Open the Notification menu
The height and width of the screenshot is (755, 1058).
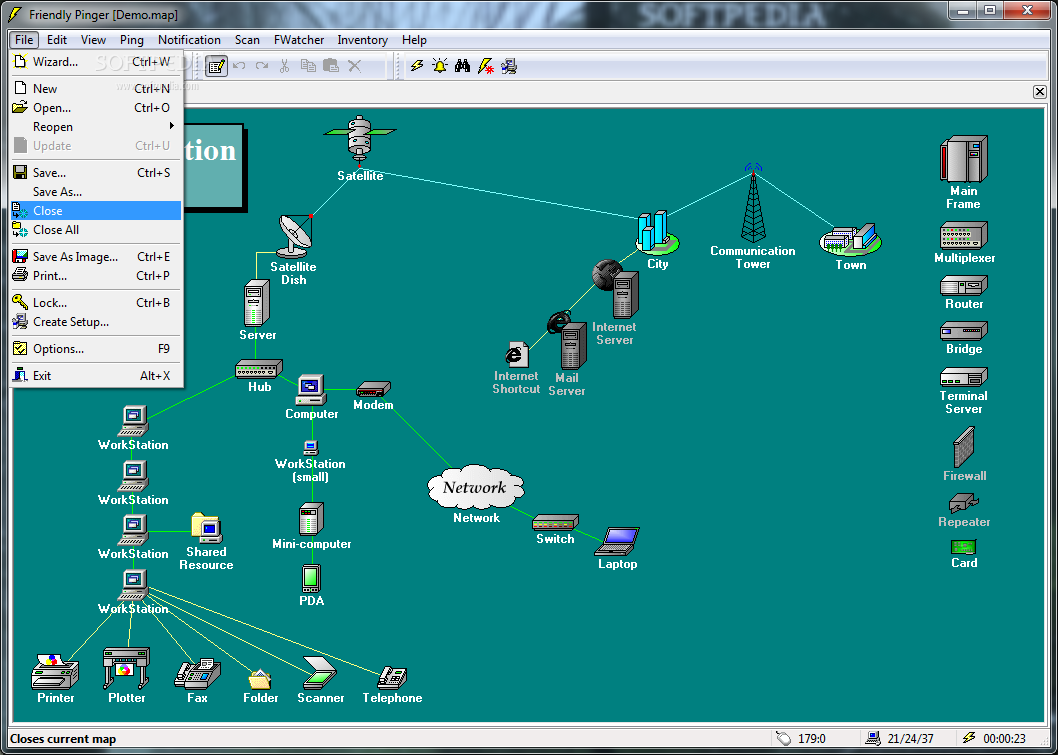(189, 40)
